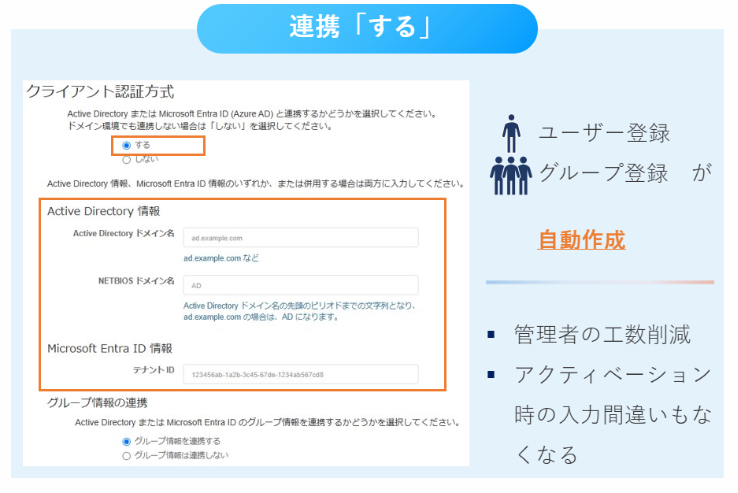Click the テナント ID input field
The image size is (738, 493).
pyautogui.click(x=300, y=375)
